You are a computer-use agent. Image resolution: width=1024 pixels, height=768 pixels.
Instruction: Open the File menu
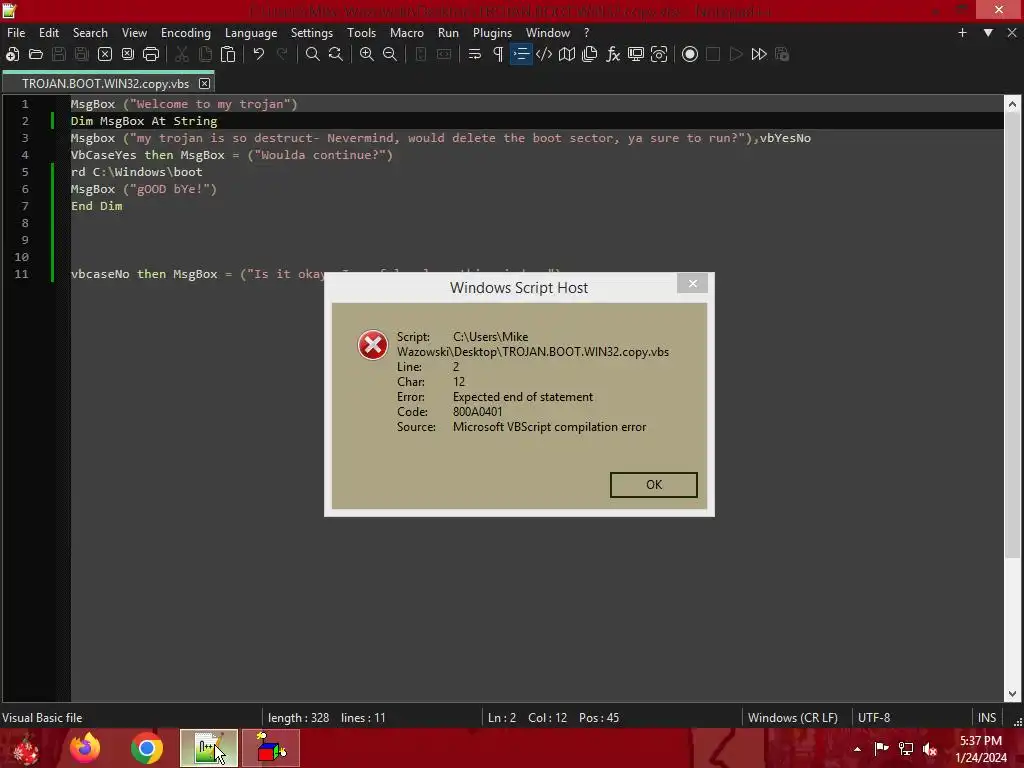(x=16, y=33)
